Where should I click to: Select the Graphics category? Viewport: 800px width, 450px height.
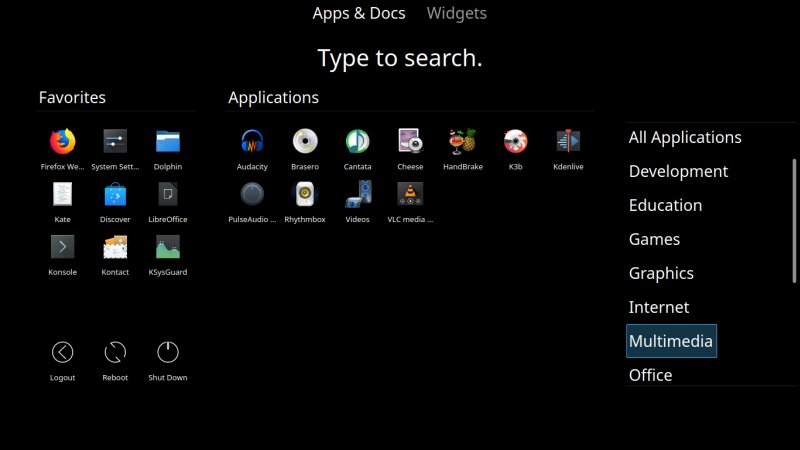(661, 273)
